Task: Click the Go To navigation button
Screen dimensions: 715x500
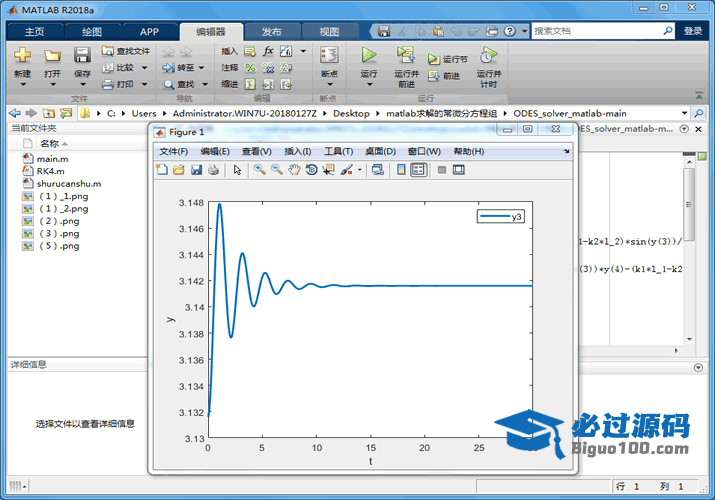Action: click(179, 67)
